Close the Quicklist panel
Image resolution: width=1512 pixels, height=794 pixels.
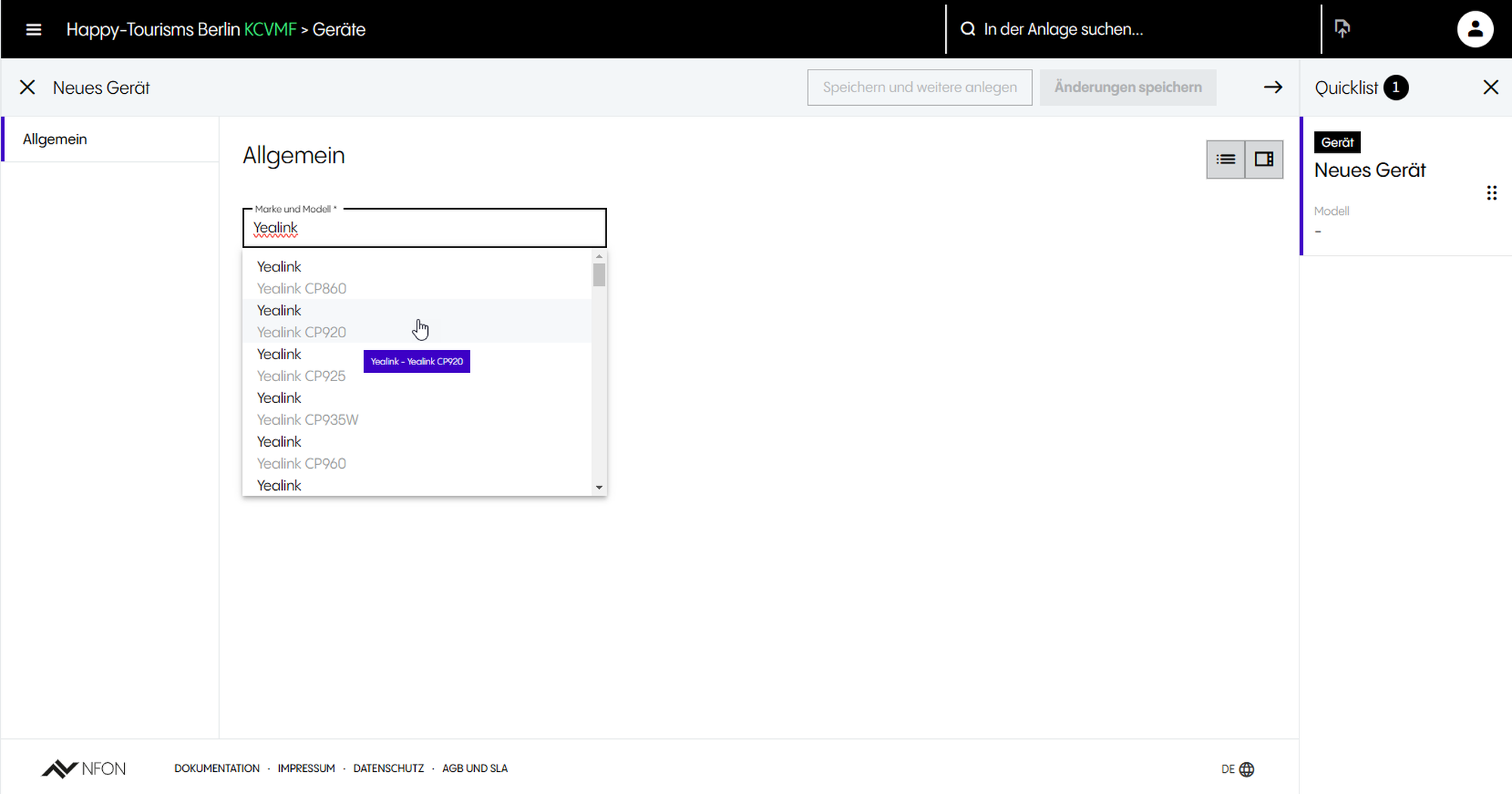pyautogui.click(x=1490, y=88)
